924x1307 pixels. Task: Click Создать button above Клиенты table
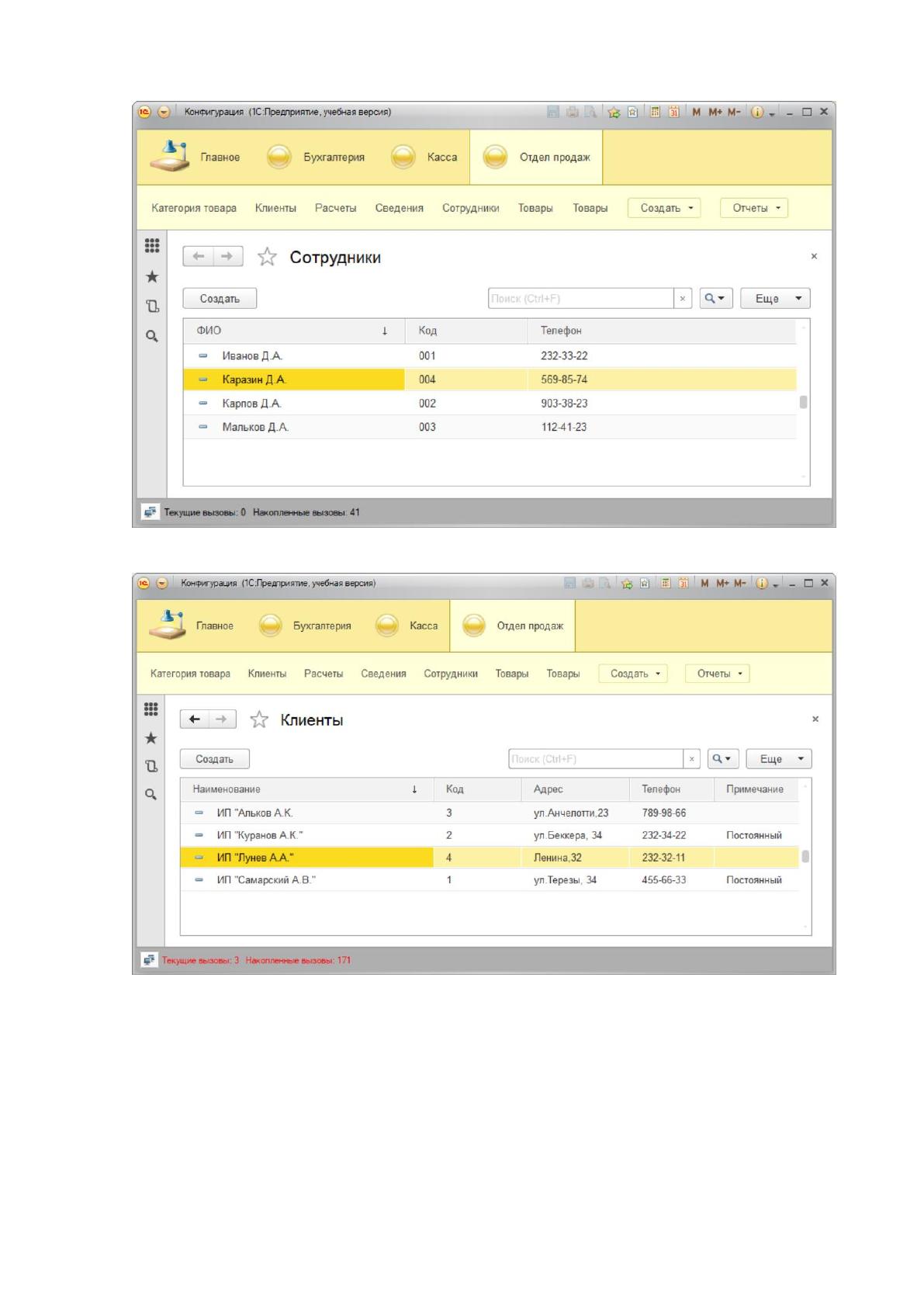pyautogui.click(x=215, y=759)
